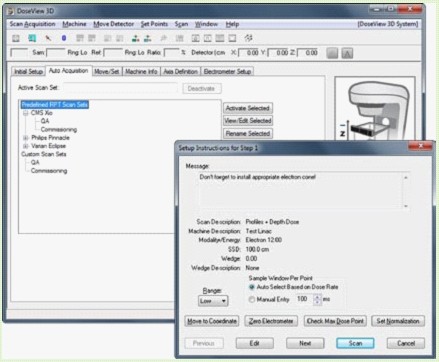Viewport: 439px width, 362px height.
Task: Open the Move Detector menu
Action: pyautogui.click(x=114, y=24)
